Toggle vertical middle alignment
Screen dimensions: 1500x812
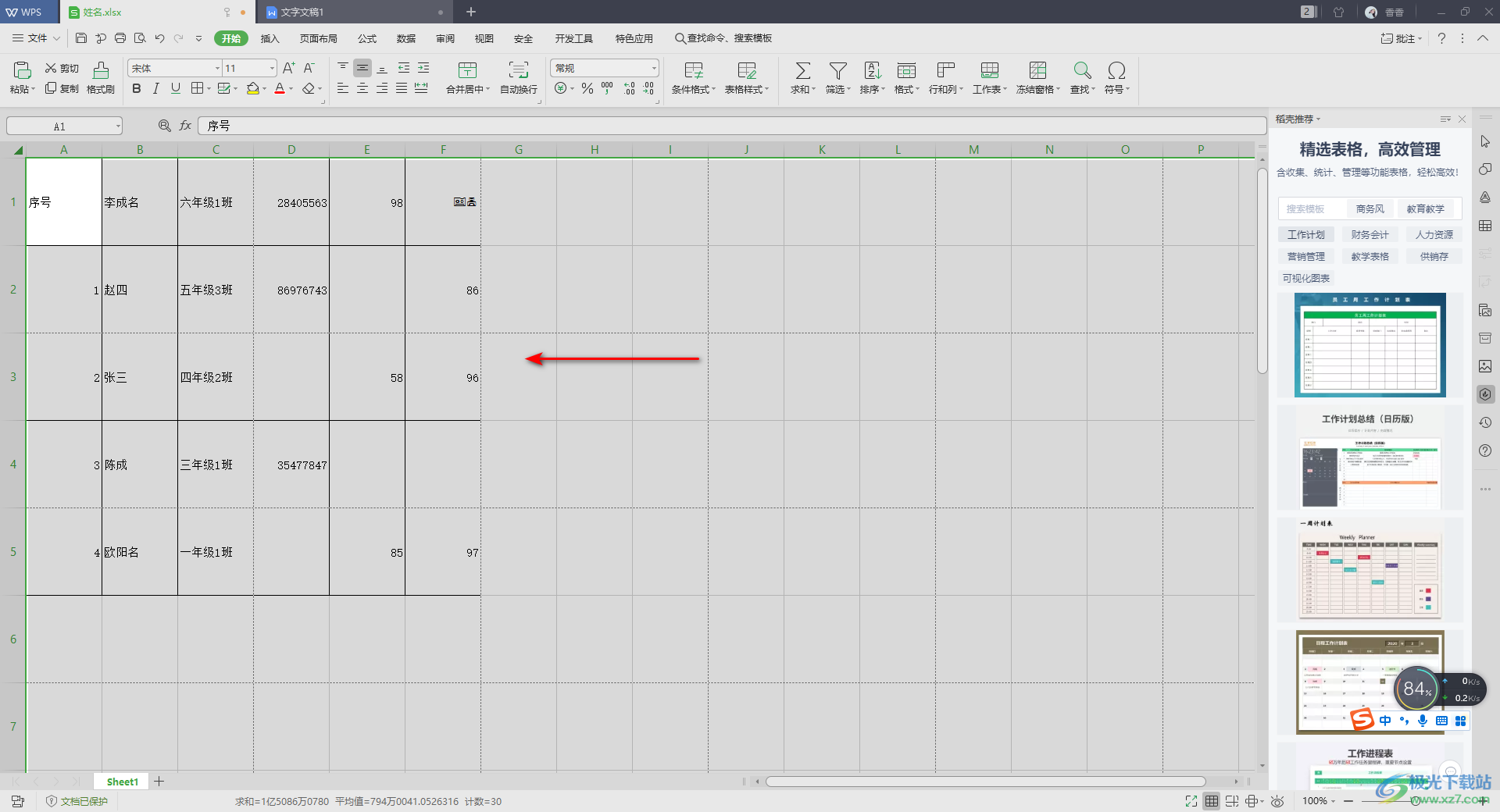[x=362, y=69]
